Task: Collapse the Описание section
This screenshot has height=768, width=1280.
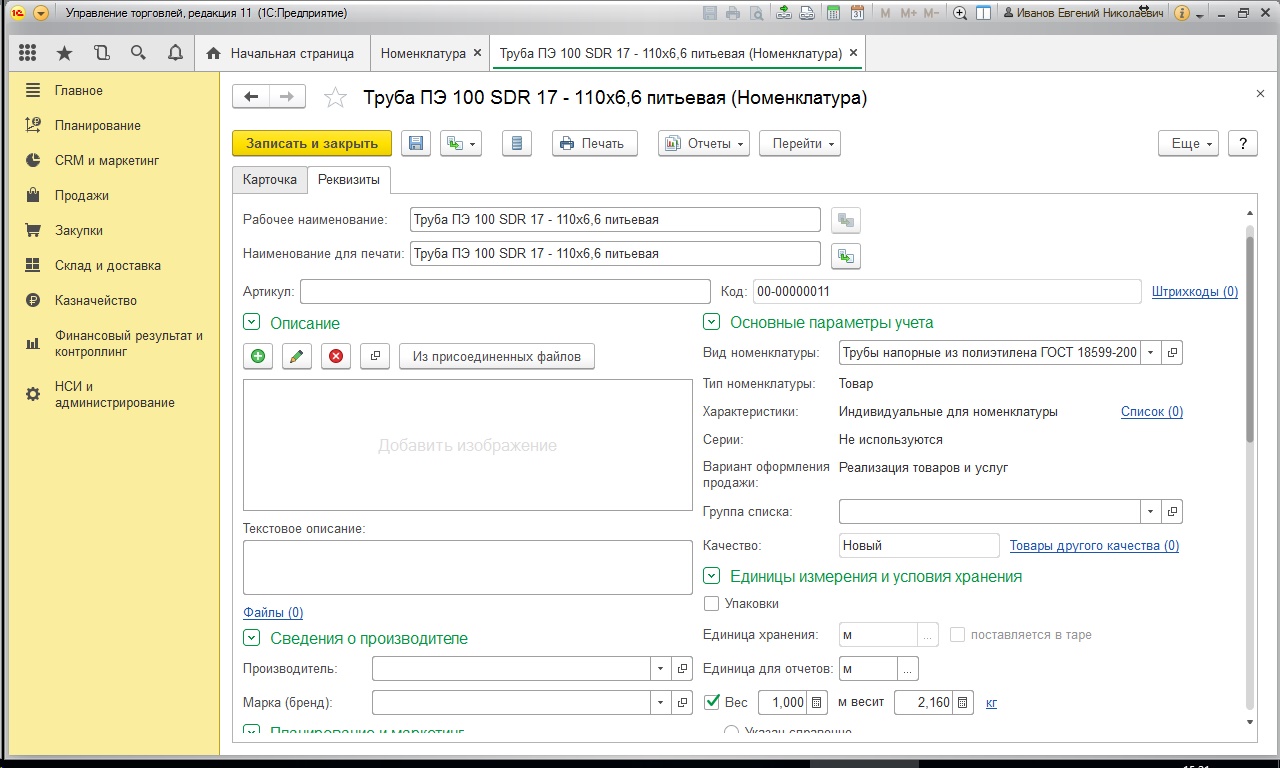Action: 251,323
